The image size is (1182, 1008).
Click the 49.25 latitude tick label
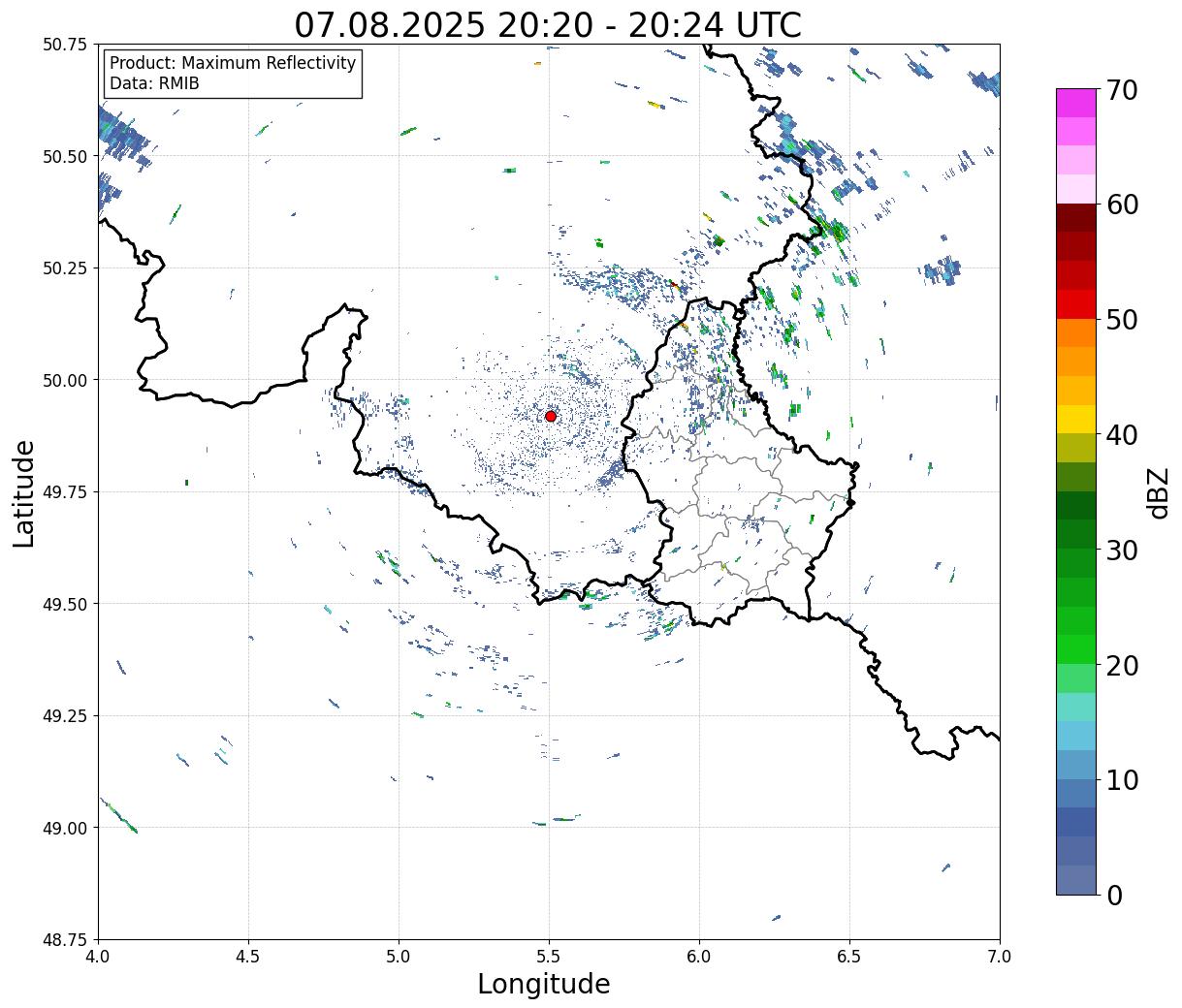[65, 716]
